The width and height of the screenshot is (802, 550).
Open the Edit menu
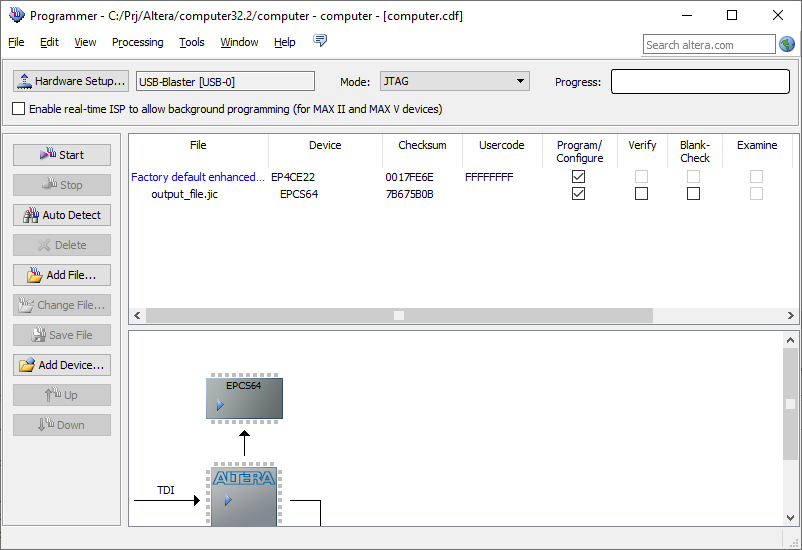tap(50, 42)
